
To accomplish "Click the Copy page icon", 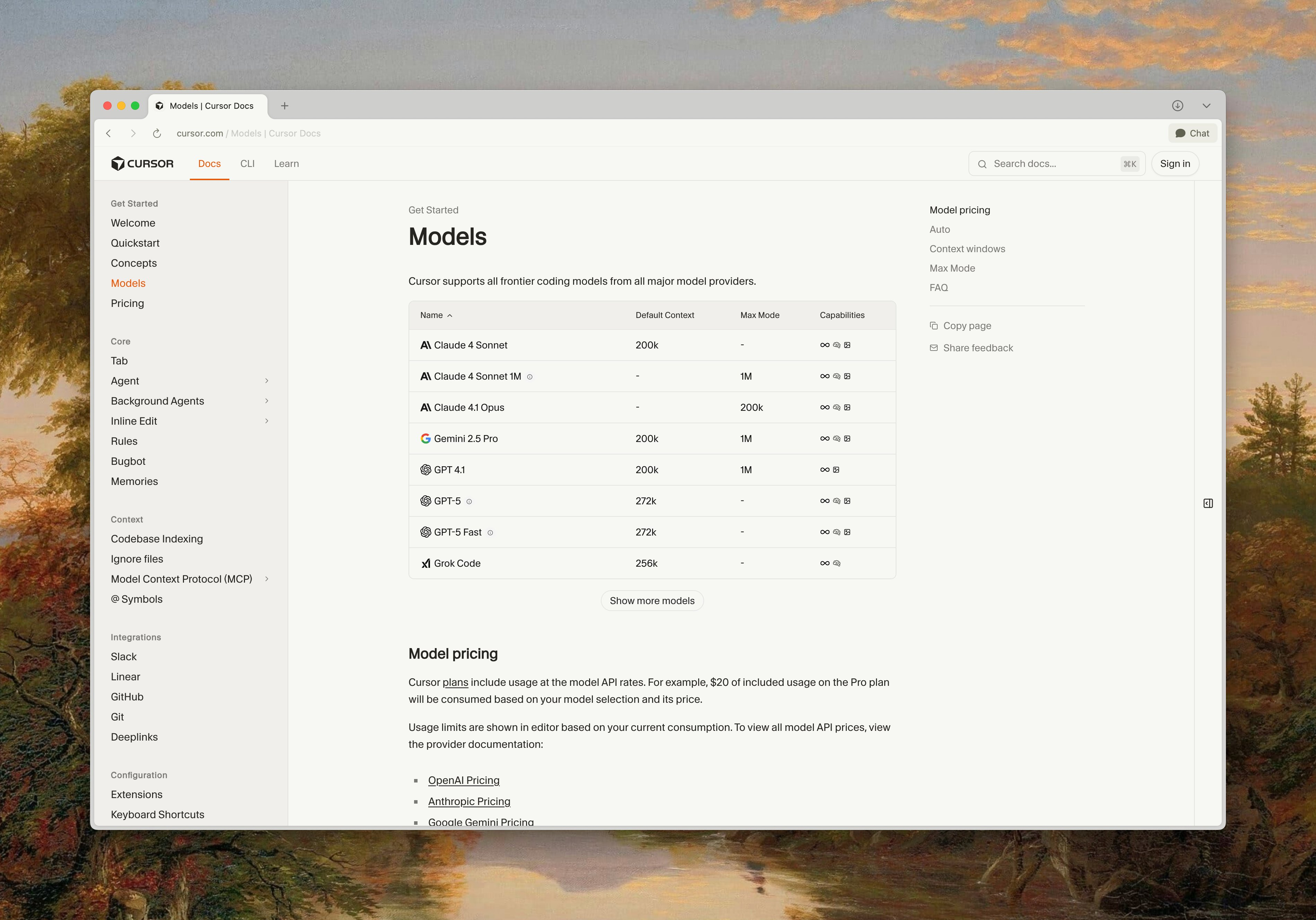I will pos(934,326).
